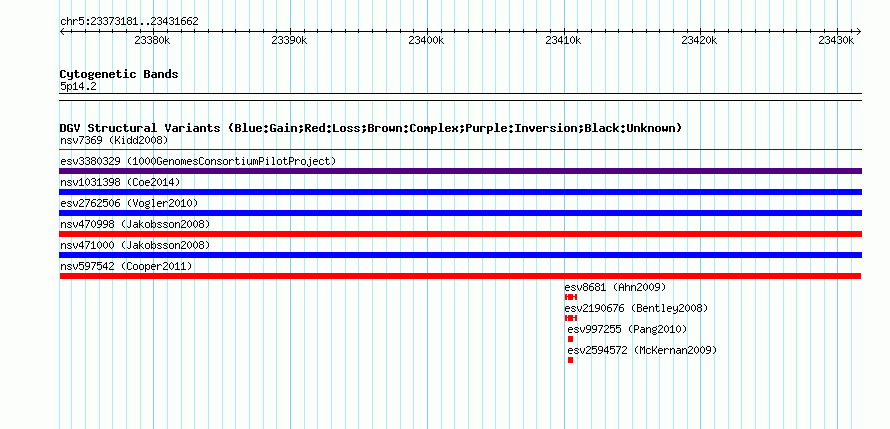This screenshot has width=890, height=429.
Task: Click the chr5:23373181..23431662 coordinate label
Action: tap(129, 22)
